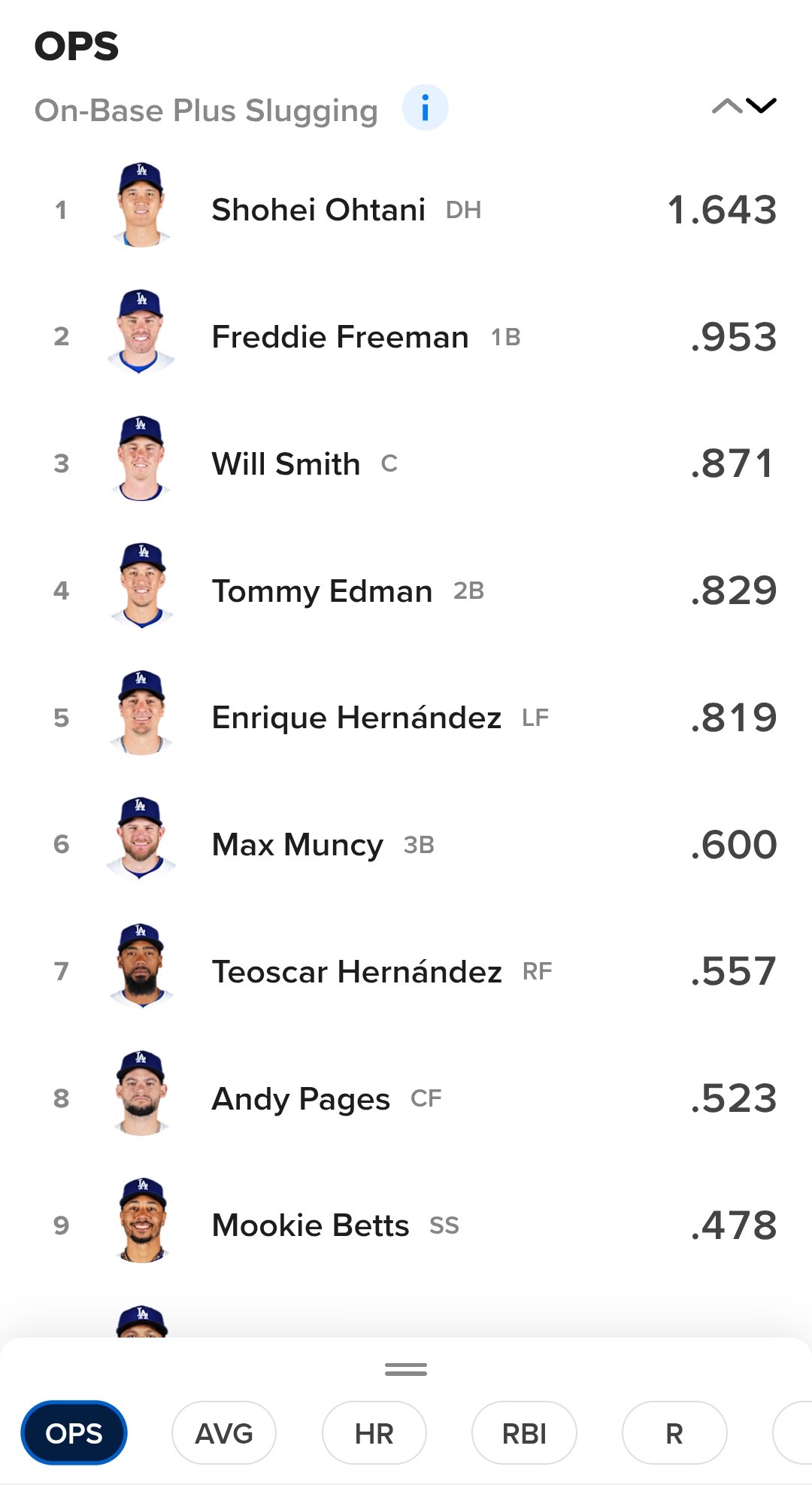Open Andy Pages's player name link

[x=301, y=1099]
